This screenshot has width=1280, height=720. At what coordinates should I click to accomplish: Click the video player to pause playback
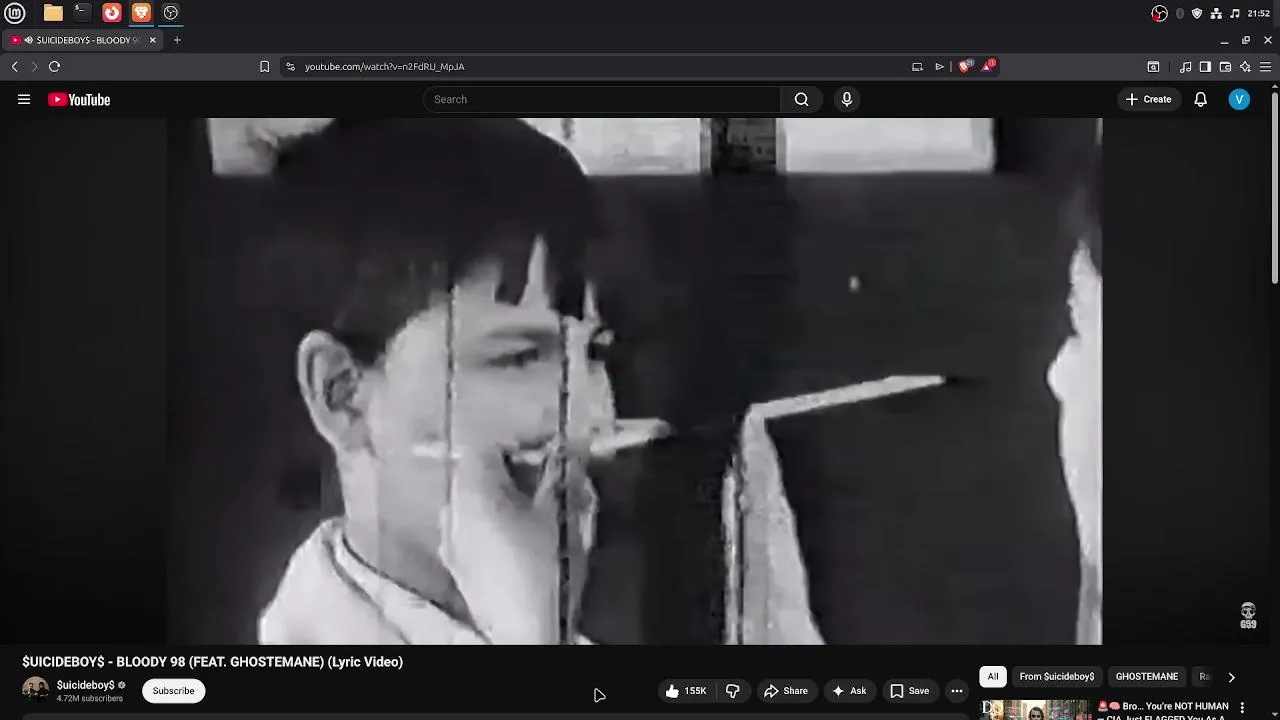[x=634, y=381]
